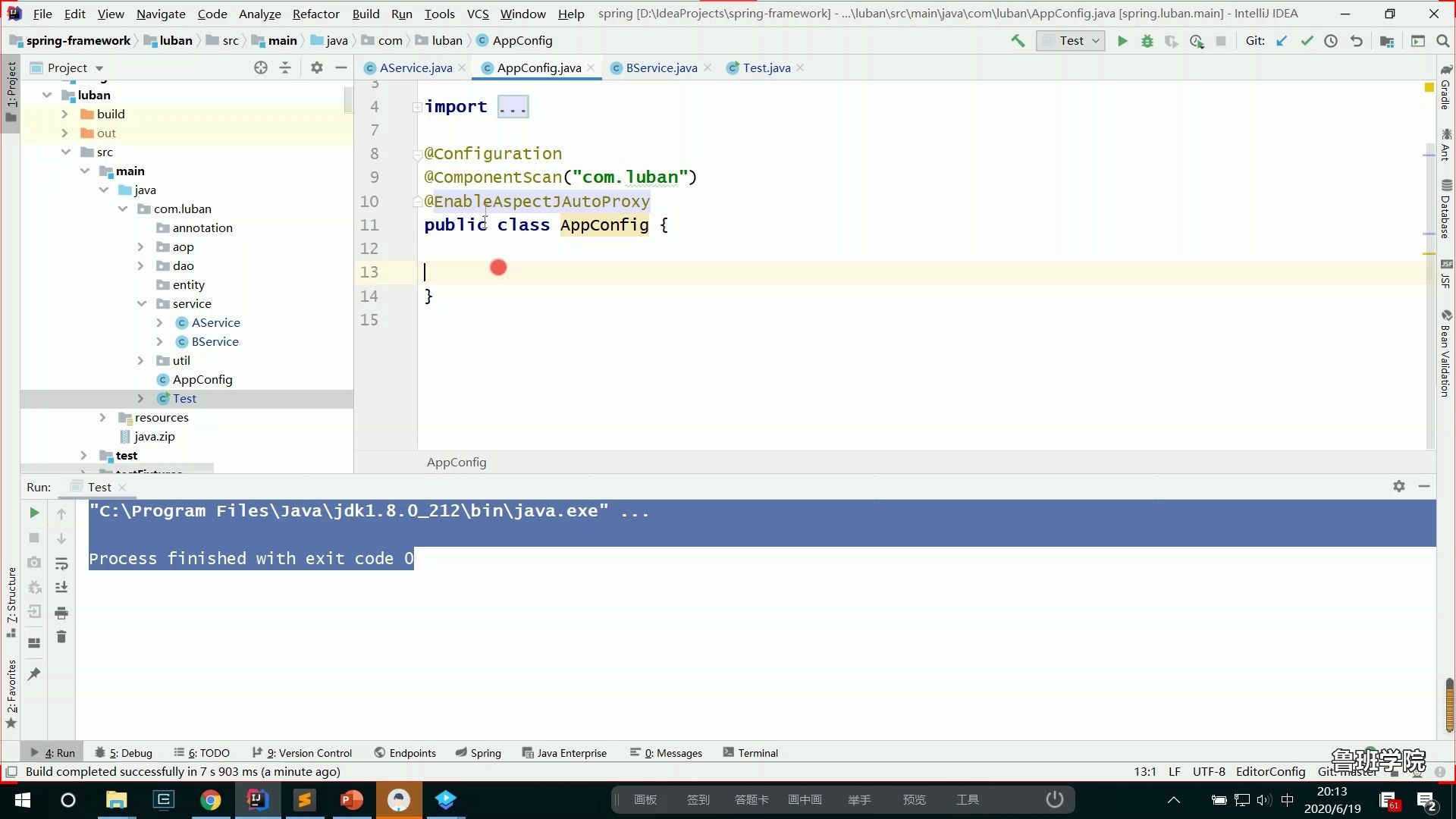
Task: Open the Refactor menu
Action: pyautogui.click(x=315, y=14)
